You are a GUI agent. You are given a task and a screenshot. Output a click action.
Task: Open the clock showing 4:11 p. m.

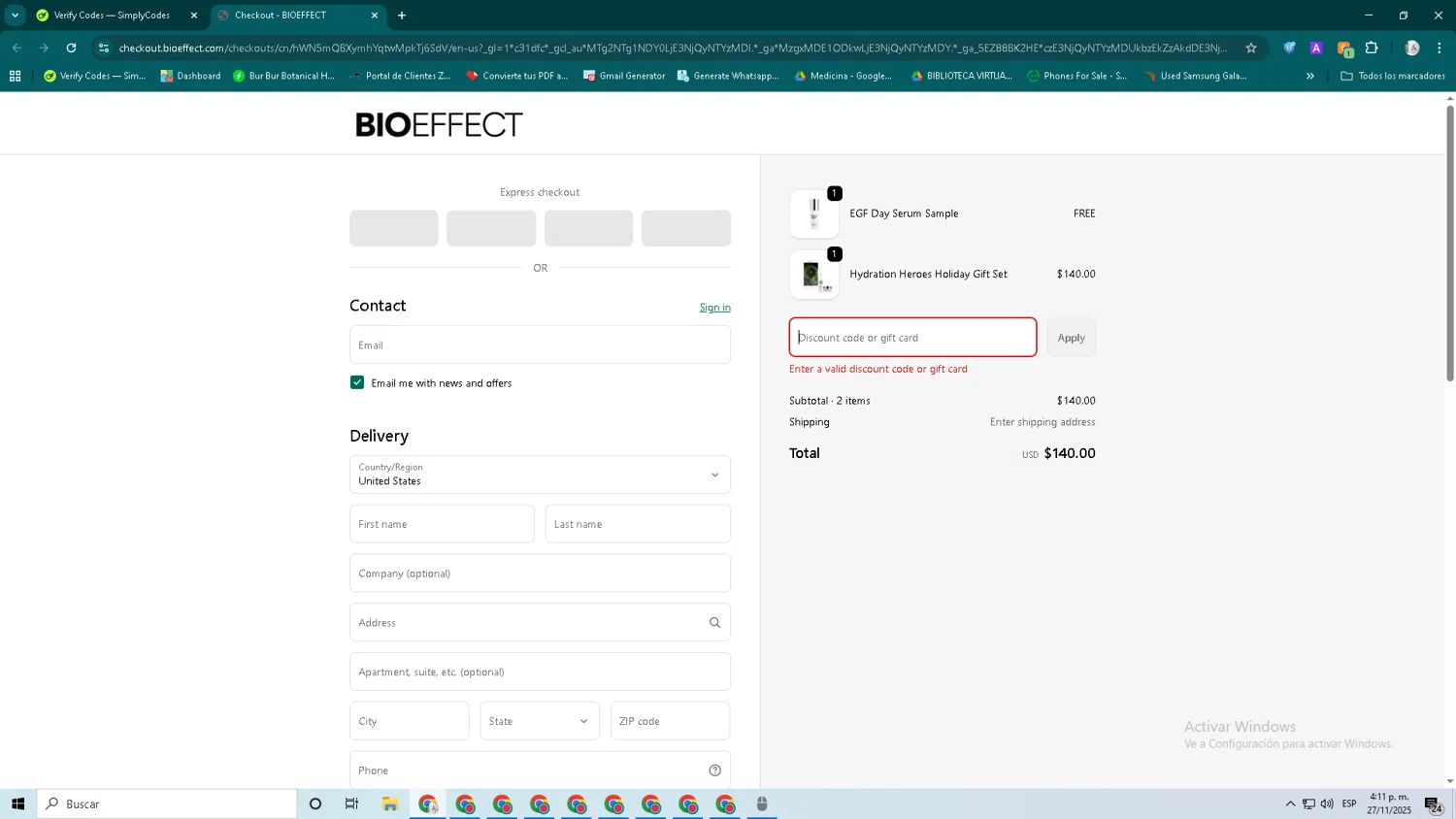pos(1389,803)
